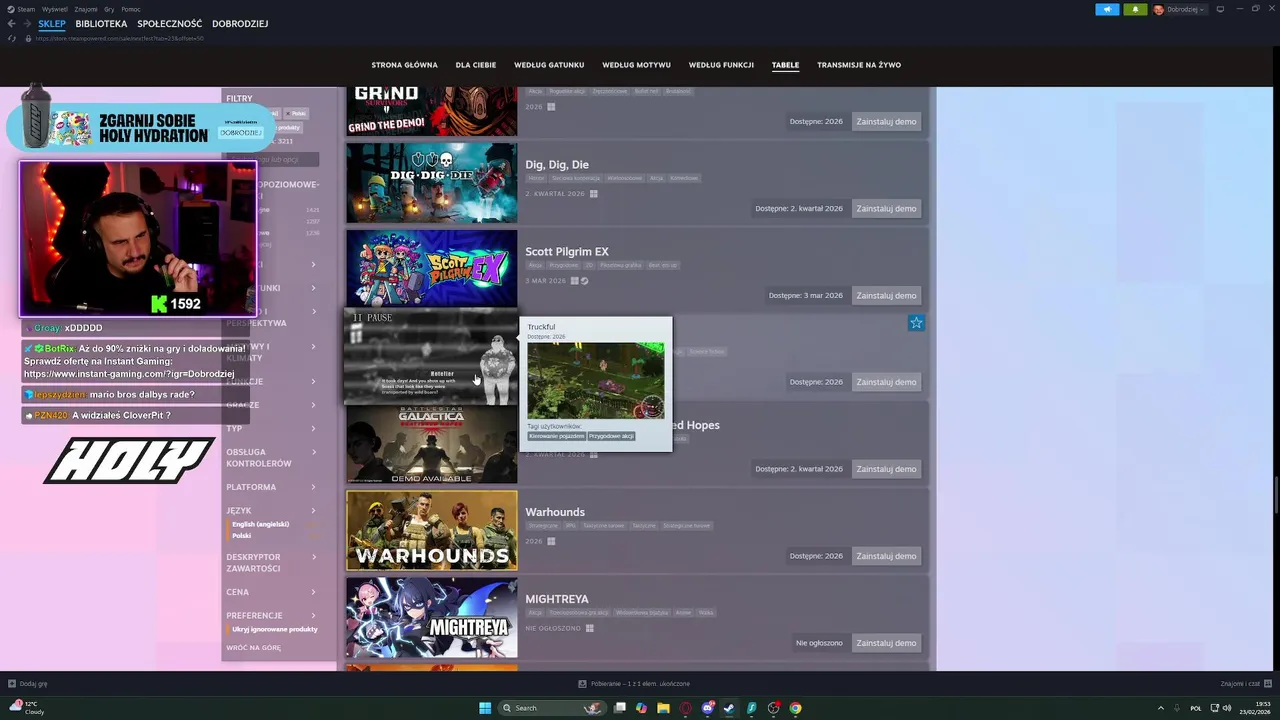The image size is (1280, 720).
Task: Install the Grind Survivors demo
Action: (x=886, y=122)
